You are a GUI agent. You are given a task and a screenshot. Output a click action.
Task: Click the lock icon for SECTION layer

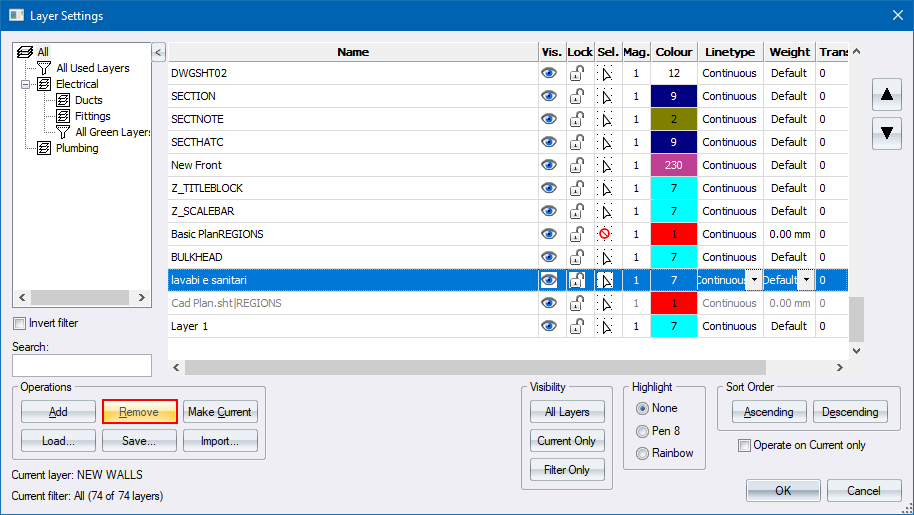578,97
